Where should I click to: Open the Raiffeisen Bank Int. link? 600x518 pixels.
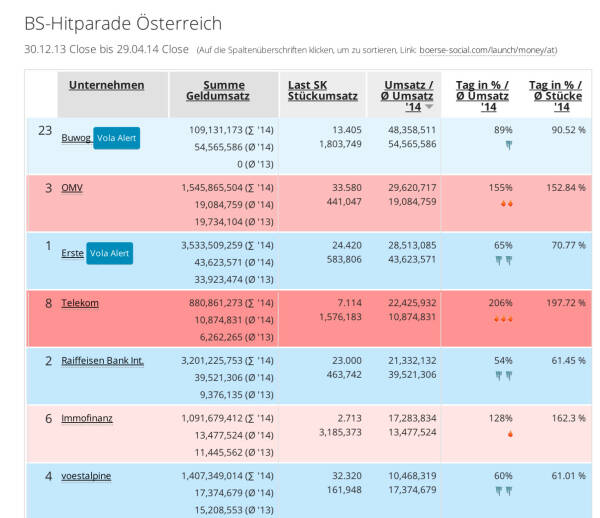pyautogui.click(x=102, y=360)
